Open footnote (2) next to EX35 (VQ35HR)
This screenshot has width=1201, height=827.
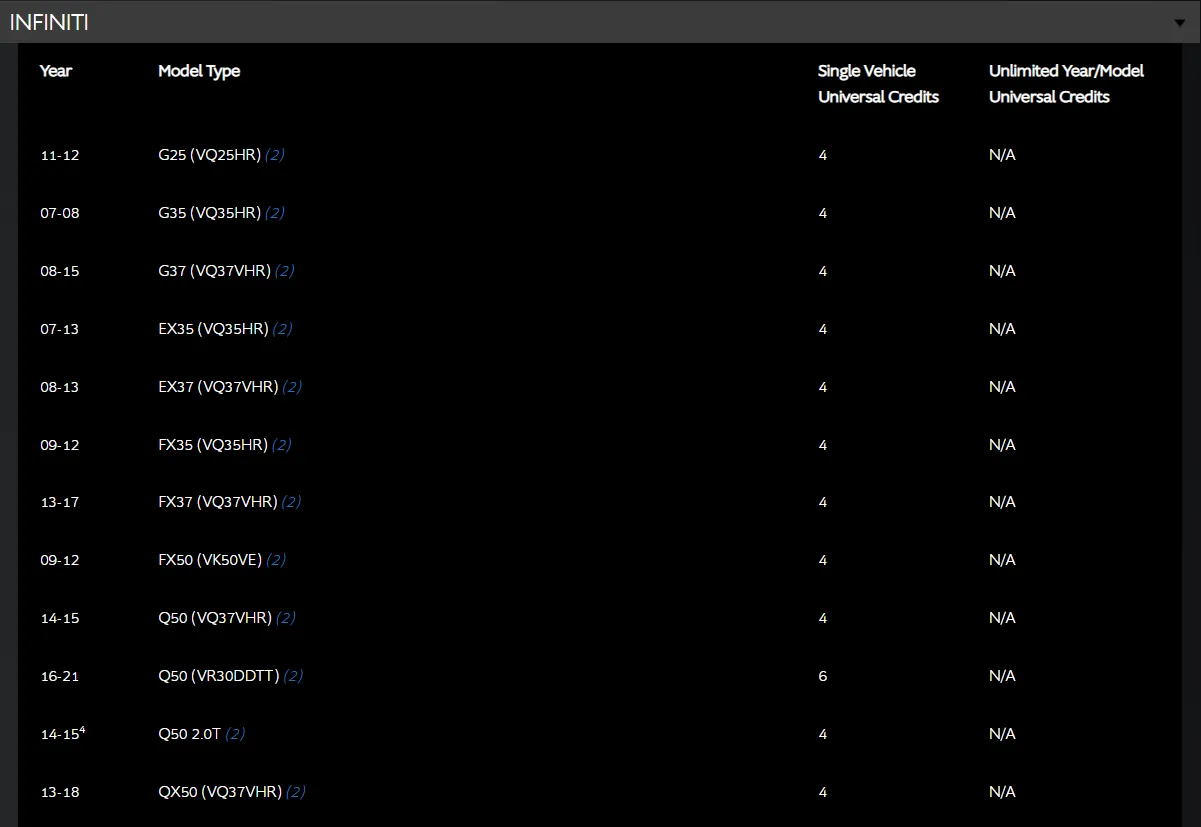[282, 329]
